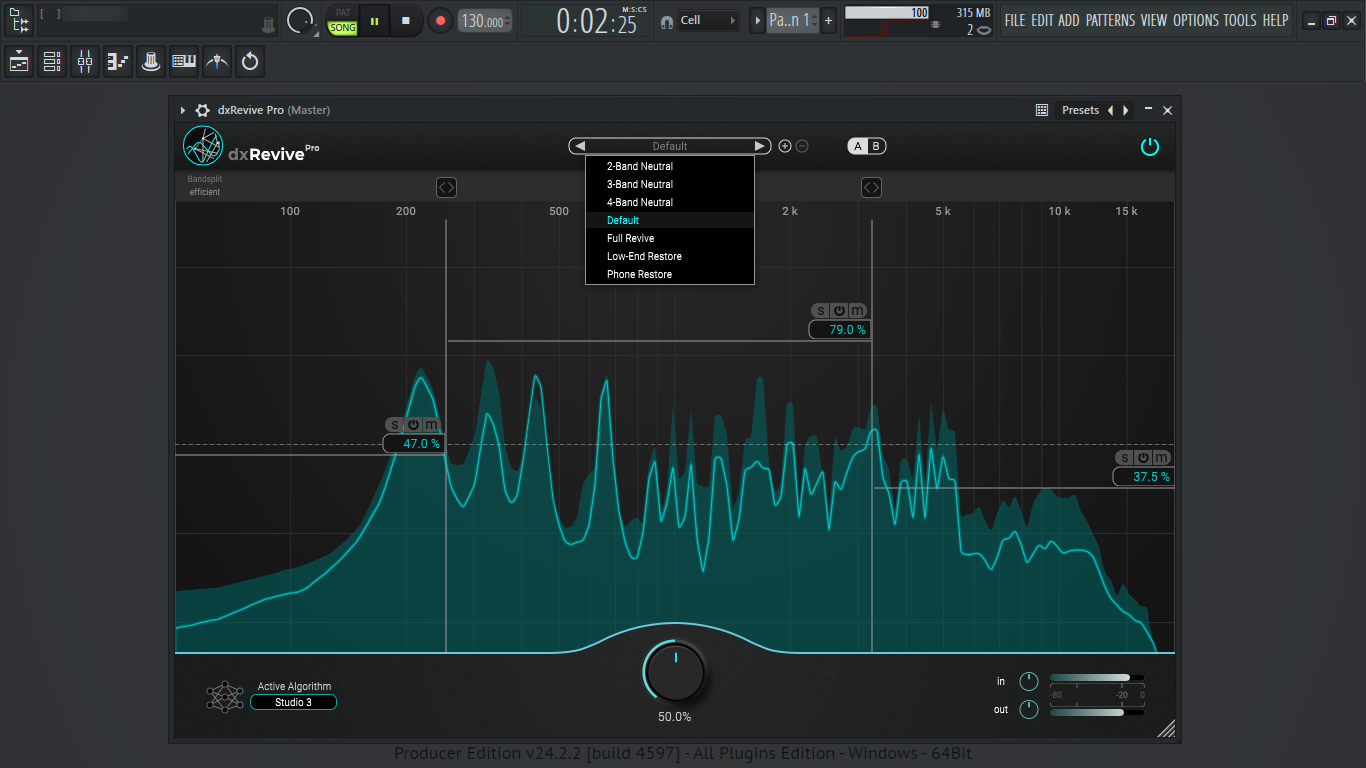Screen dimensions: 1366x768
Task: Select Full Revive preset
Action: click(x=630, y=238)
